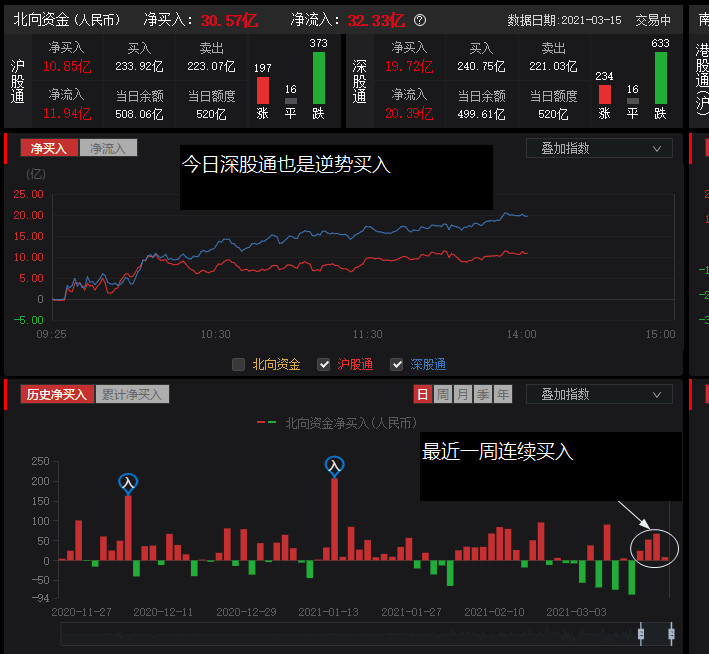Viewport: 709px width, 654px height.
Task: Click the left range slider handle
Action: point(641,633)
